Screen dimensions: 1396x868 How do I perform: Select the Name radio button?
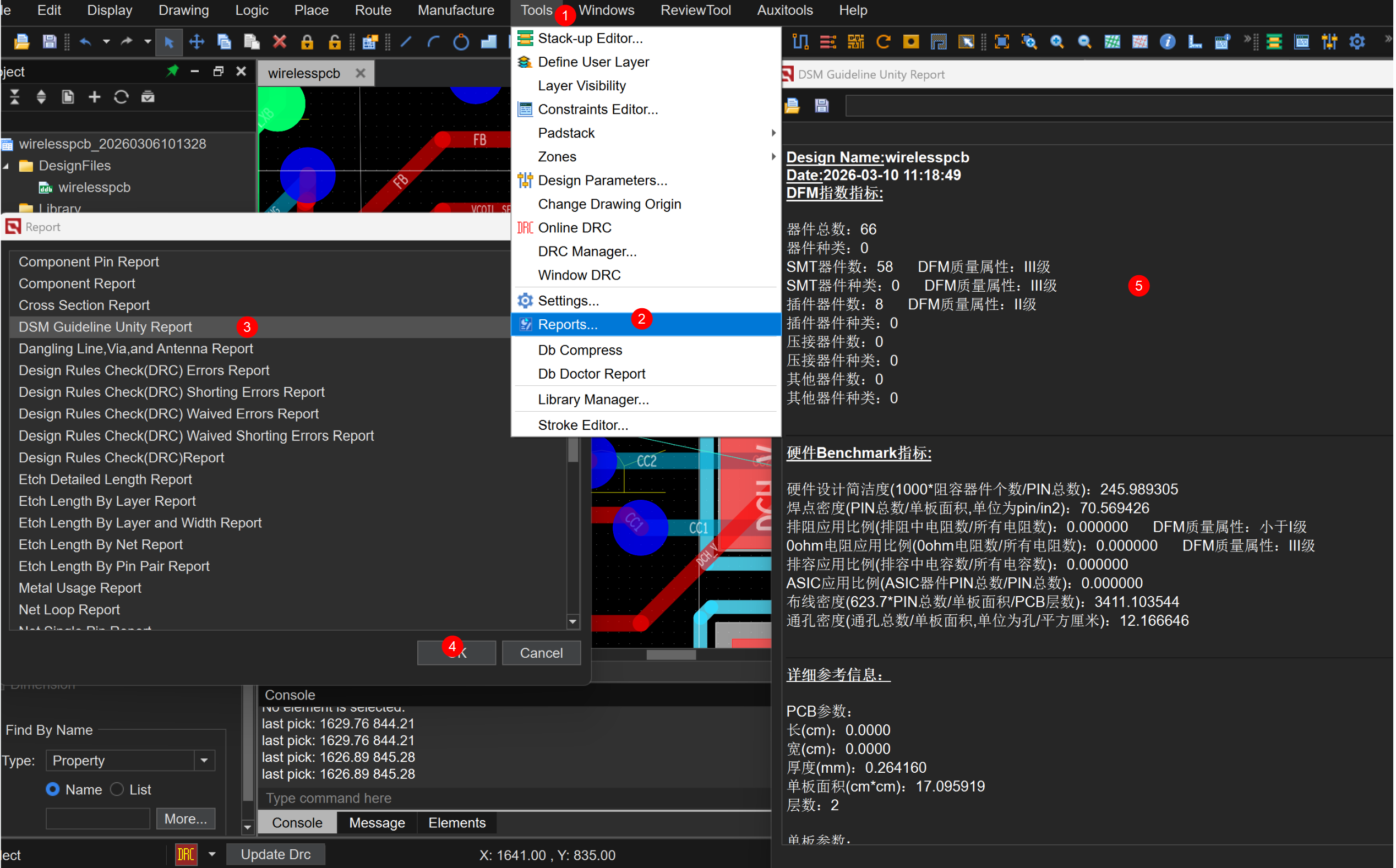pos(53,790)
